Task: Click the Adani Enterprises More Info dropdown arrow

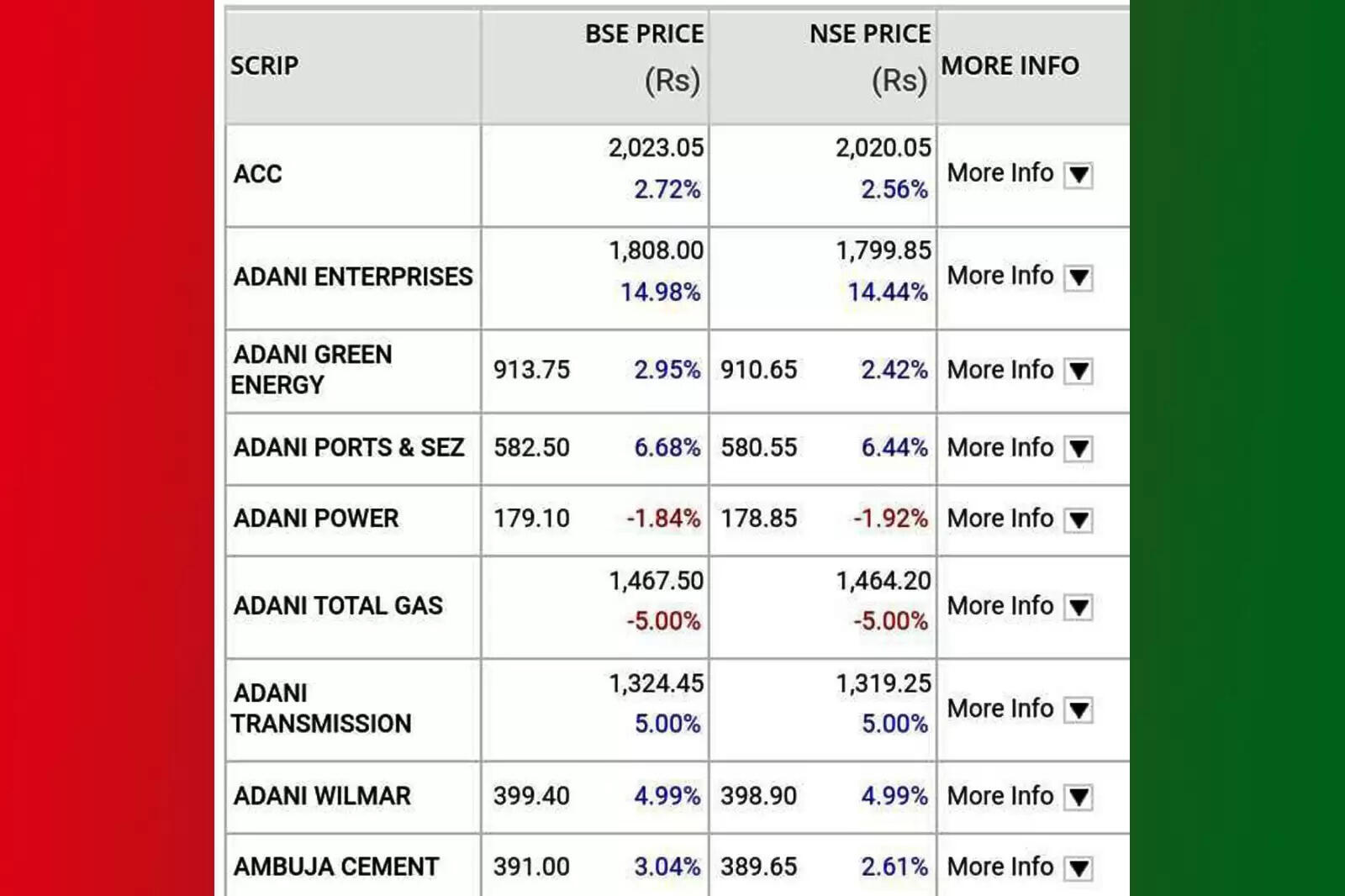Action: (1079, 277)
